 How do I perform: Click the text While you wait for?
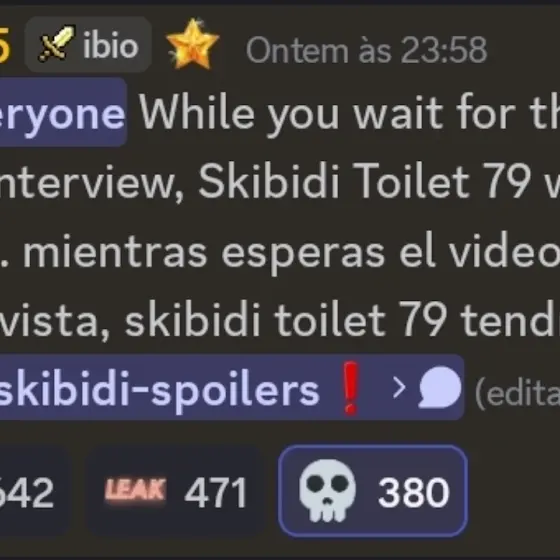point(327,114)
